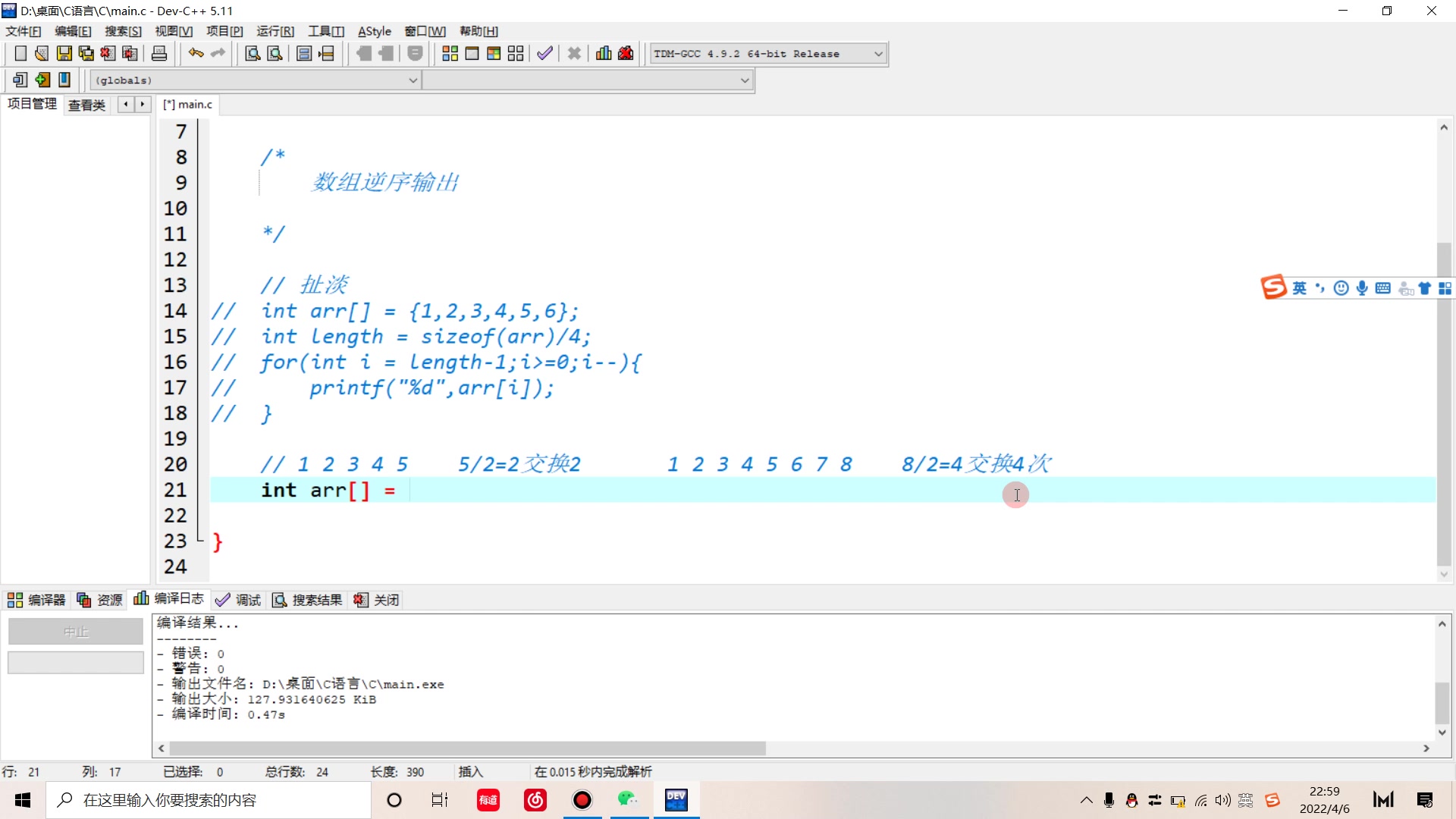This screenshot has height=819, width=1456.
Task: Click the right arrow of side-panel tabs
Action: click(143, 105)
